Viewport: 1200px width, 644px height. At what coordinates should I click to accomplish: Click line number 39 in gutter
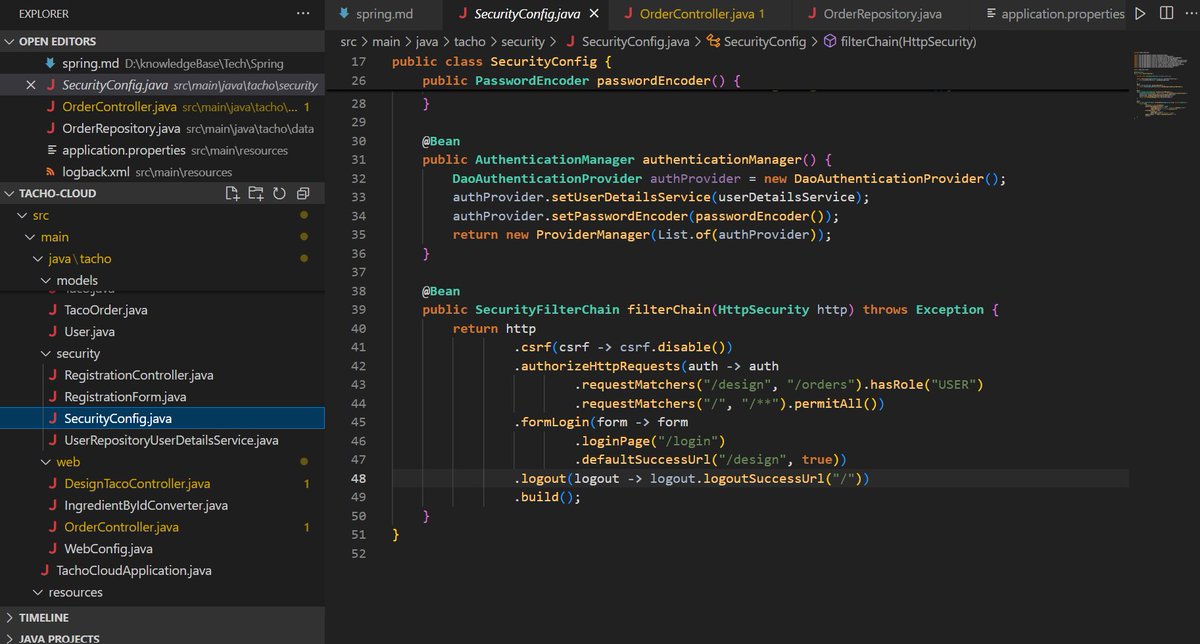pos(358,310)
